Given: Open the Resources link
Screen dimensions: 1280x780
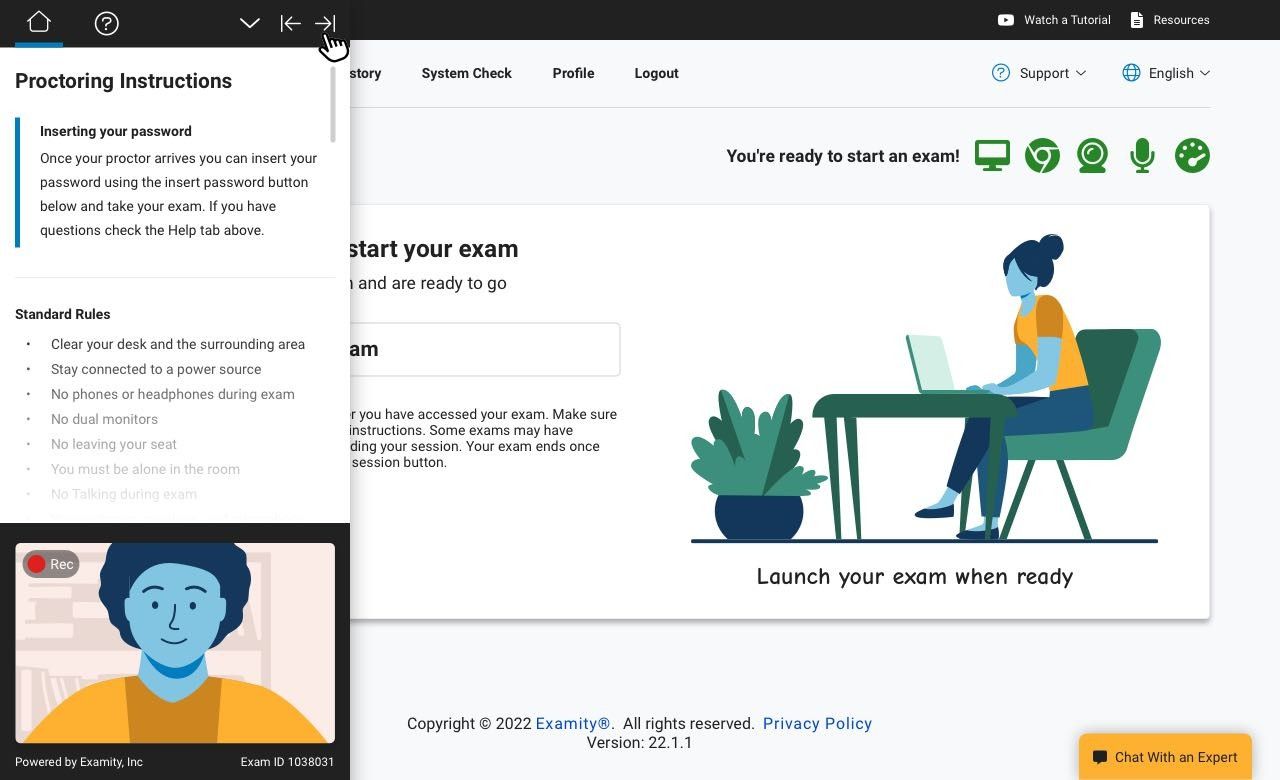Looking at the screenshot, I should pyautogui.click(x=1181, y=20).
